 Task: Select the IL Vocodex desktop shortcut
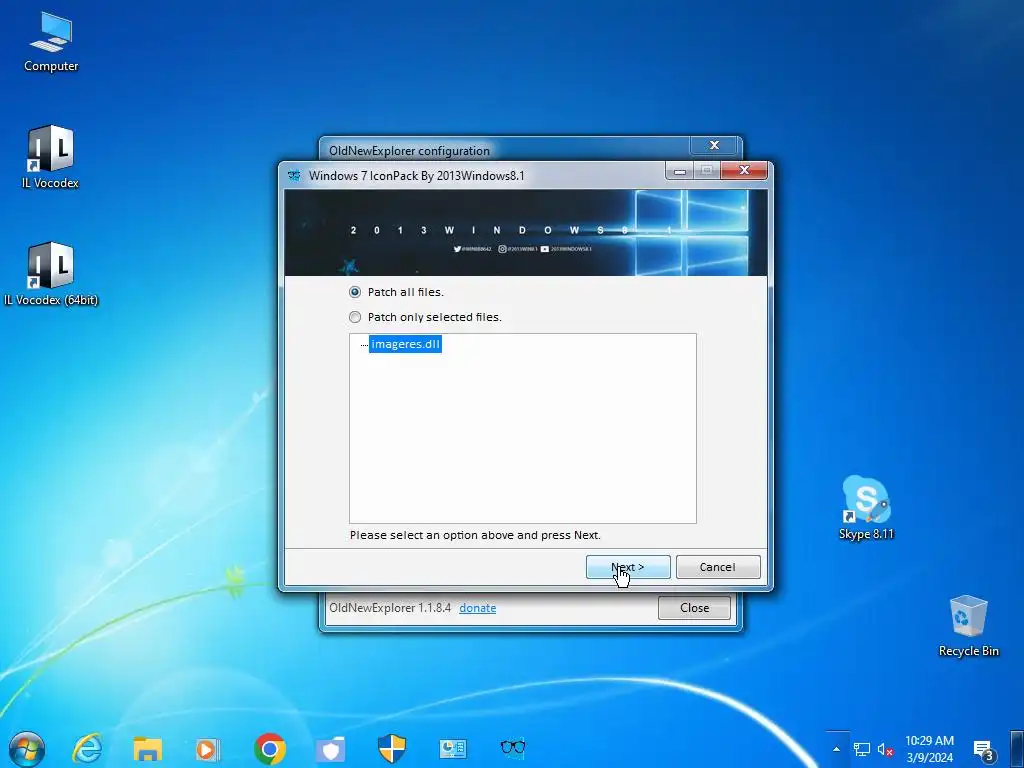pyautogui.click(x=50, y=157)
